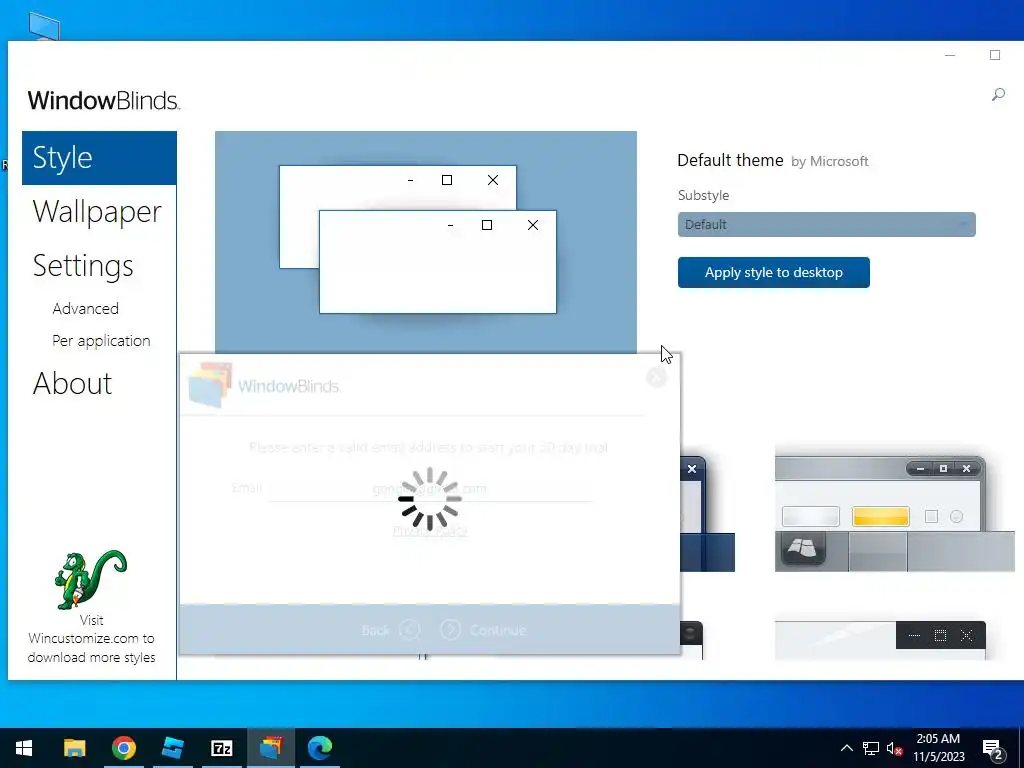1024x768 pixels.
Task: Open the Per application settings
Action: coord(101,341)
